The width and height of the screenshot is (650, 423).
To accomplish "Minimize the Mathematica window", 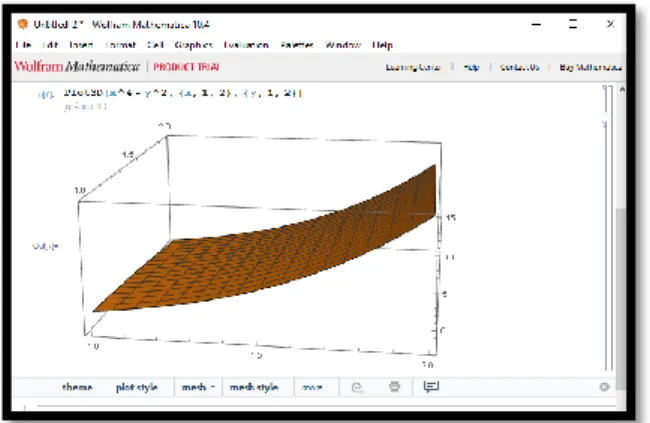I will pos(536,24).
